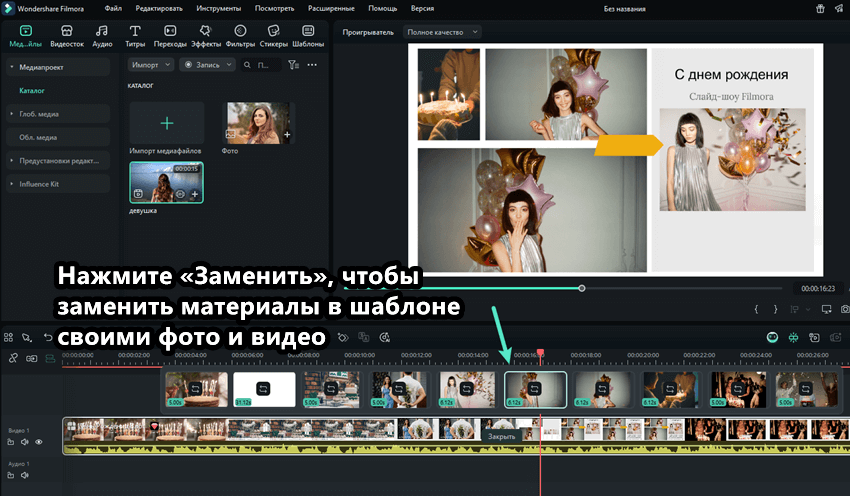850x496 pixels.
Task: Click Replace icon on the highlighted selected clip
Action: [535, 389]
